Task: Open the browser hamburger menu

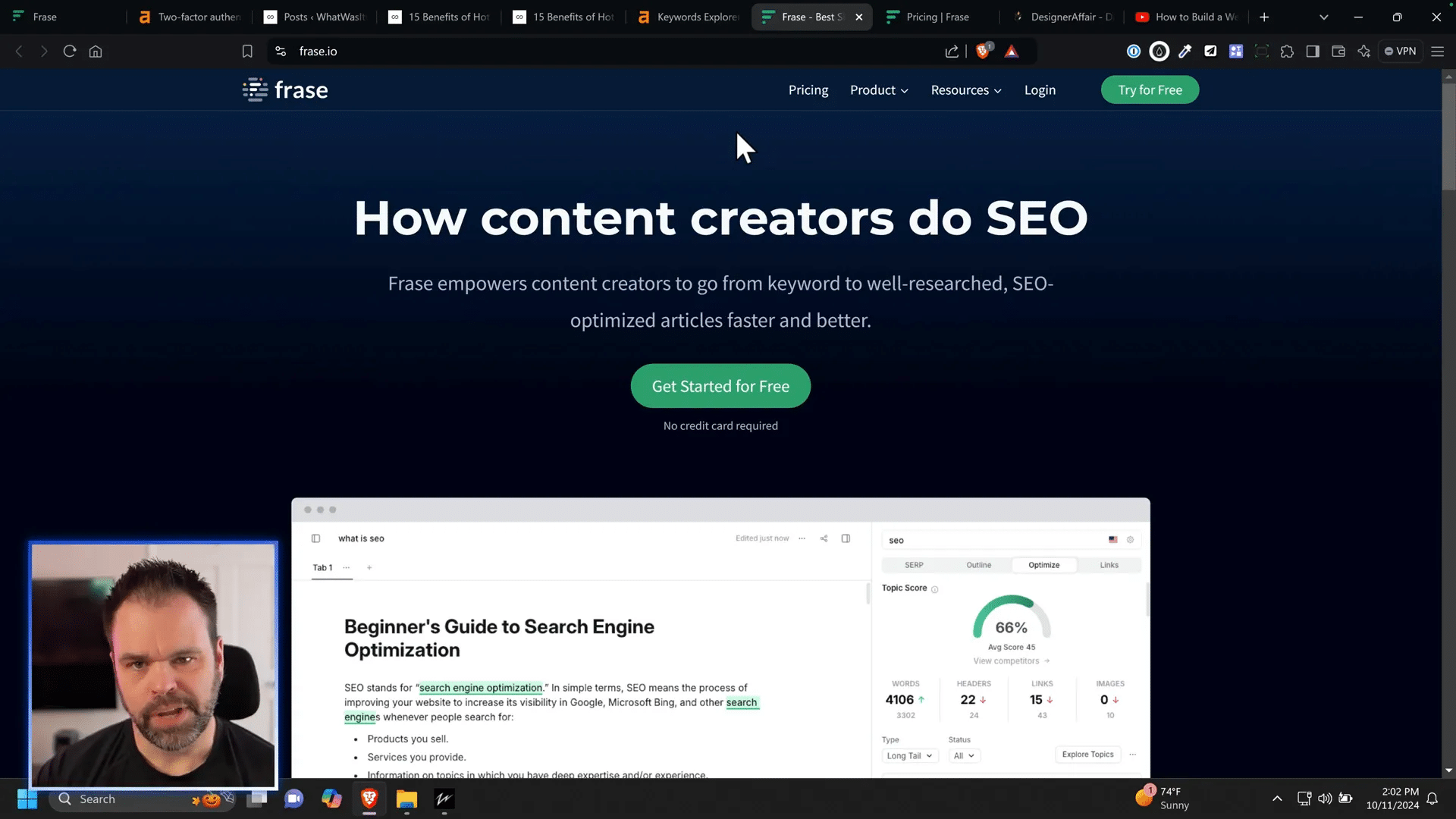Action: point(1437,51)
